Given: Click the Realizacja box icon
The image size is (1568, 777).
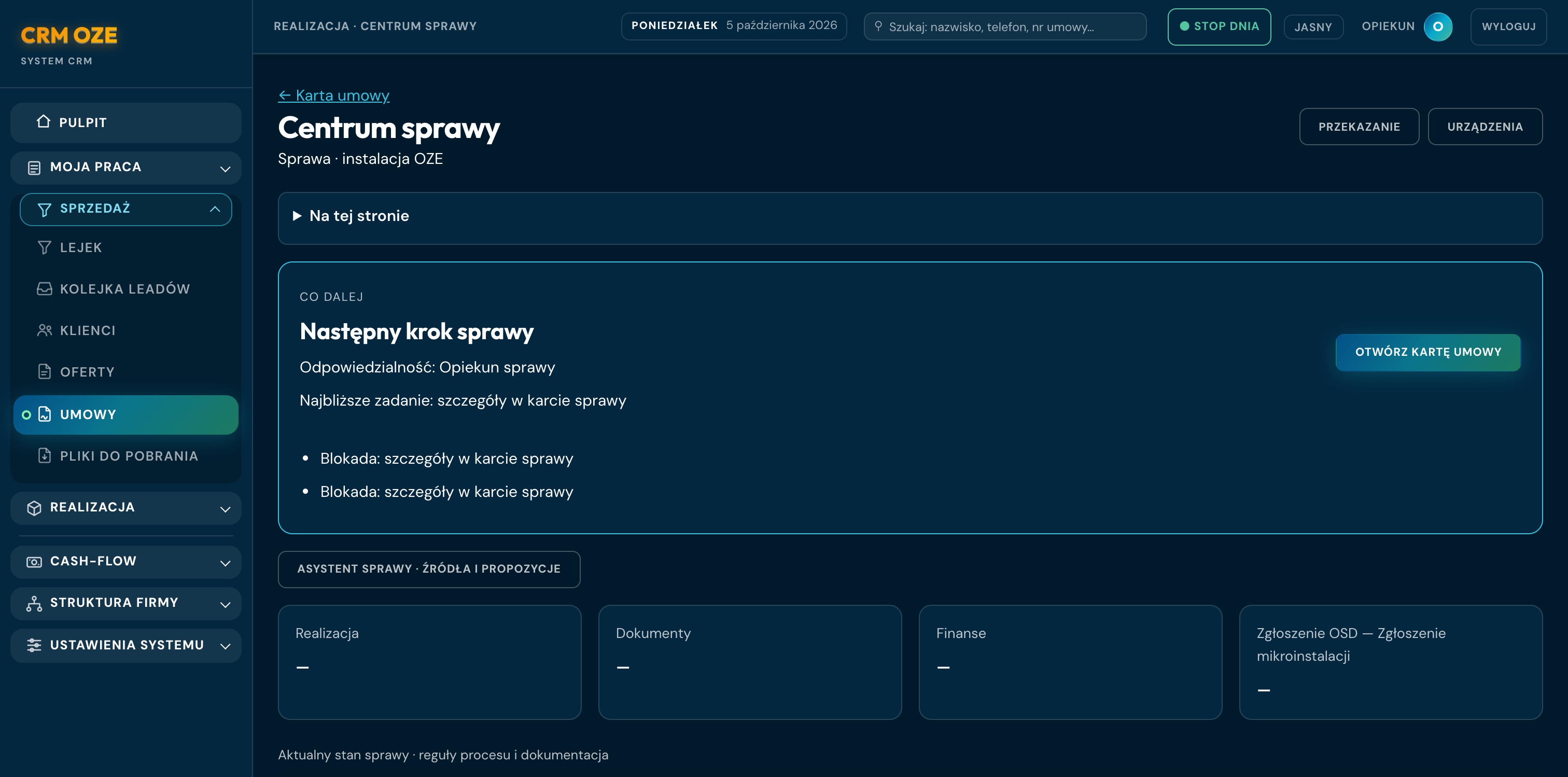Looking at the screenshot, I should [34, 508].
